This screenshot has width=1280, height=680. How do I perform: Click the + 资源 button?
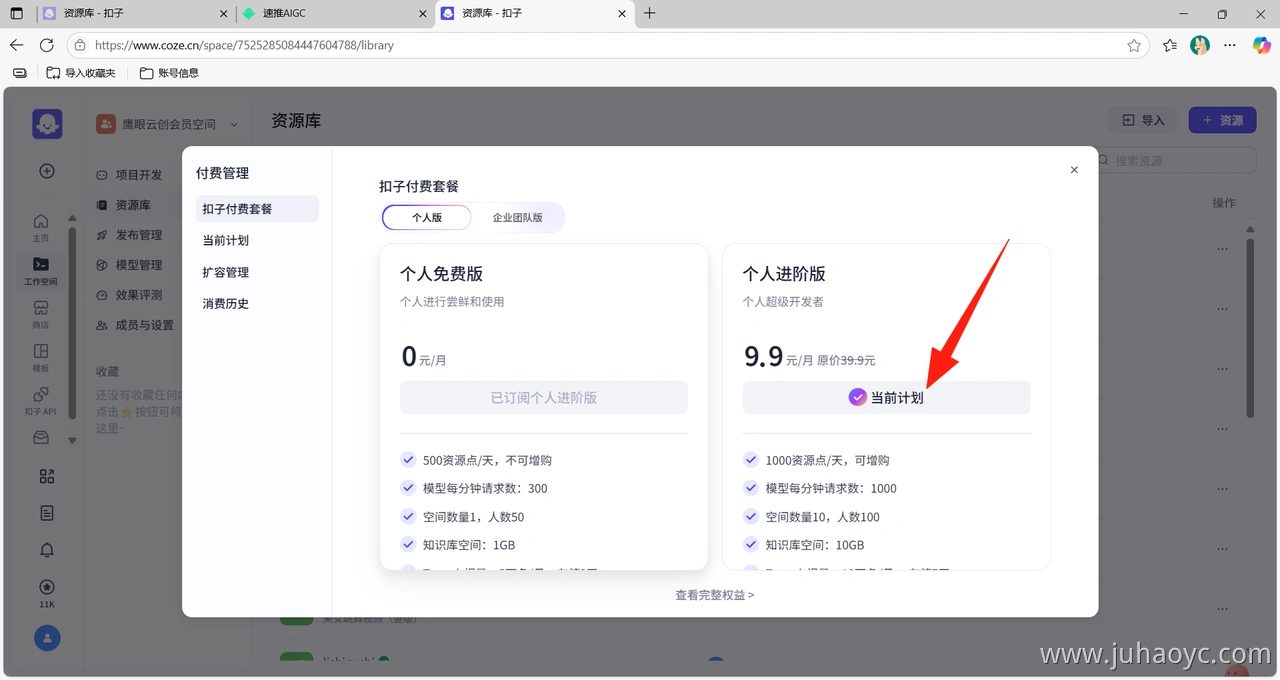point(1222,120)
